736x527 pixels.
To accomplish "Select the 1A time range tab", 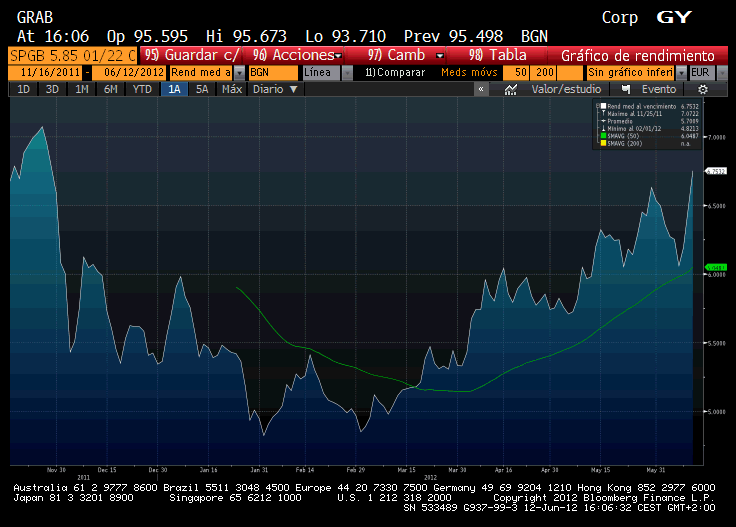I will [174, 89].
